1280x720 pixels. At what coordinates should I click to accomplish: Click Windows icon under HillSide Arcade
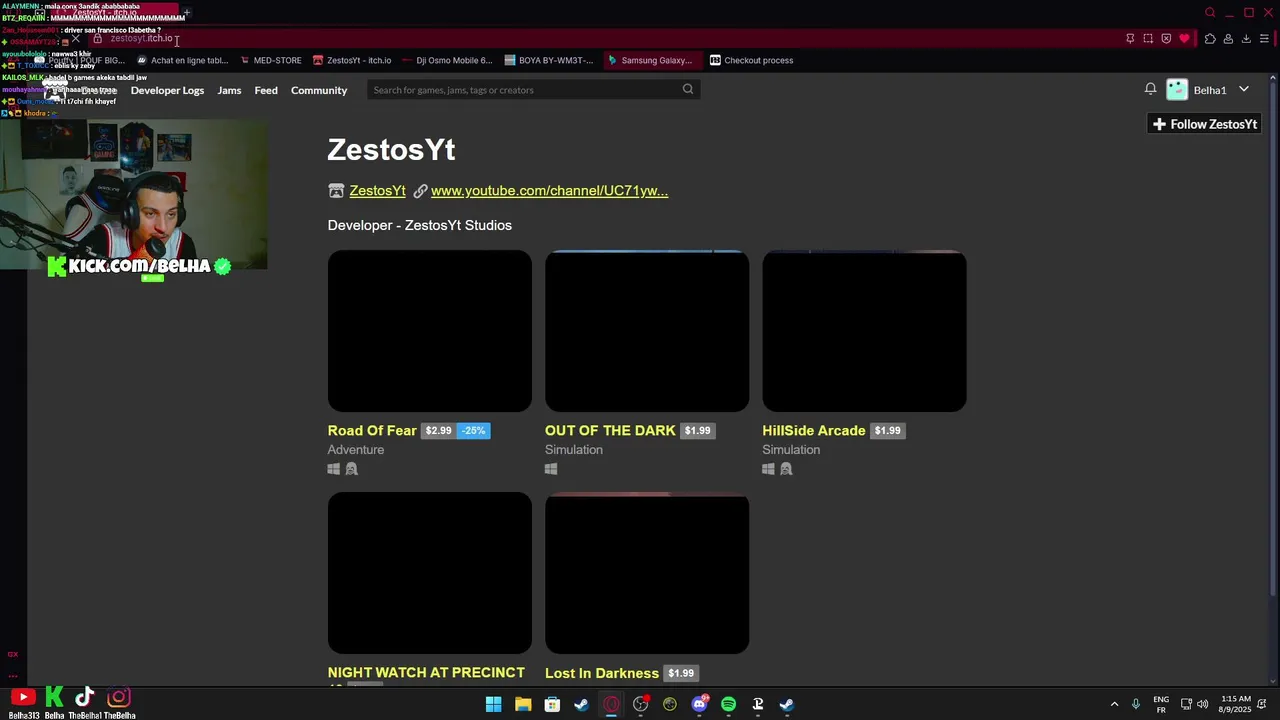click(768, 469)
